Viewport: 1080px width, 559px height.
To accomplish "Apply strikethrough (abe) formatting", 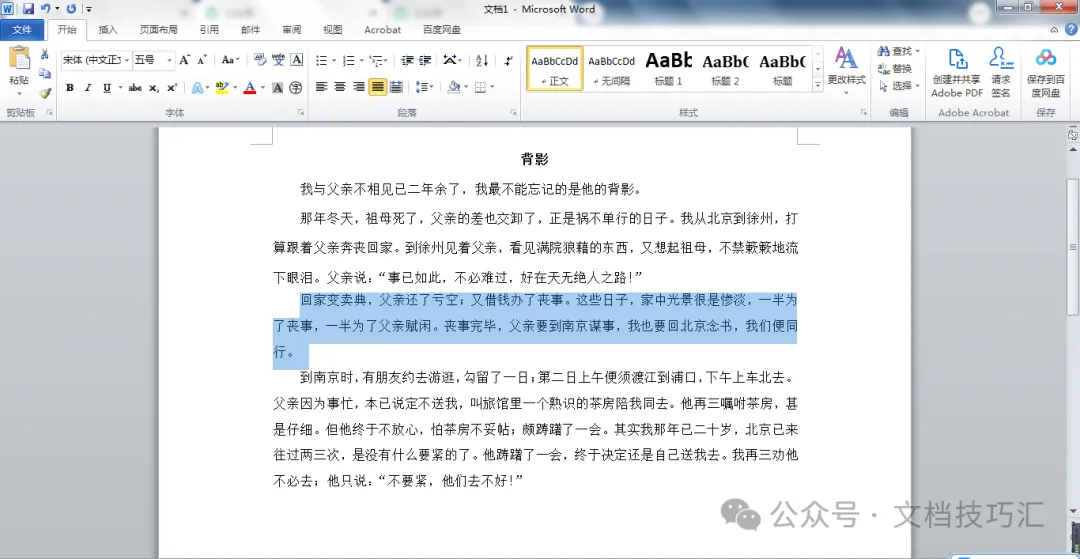I will [x=135, y=87].
